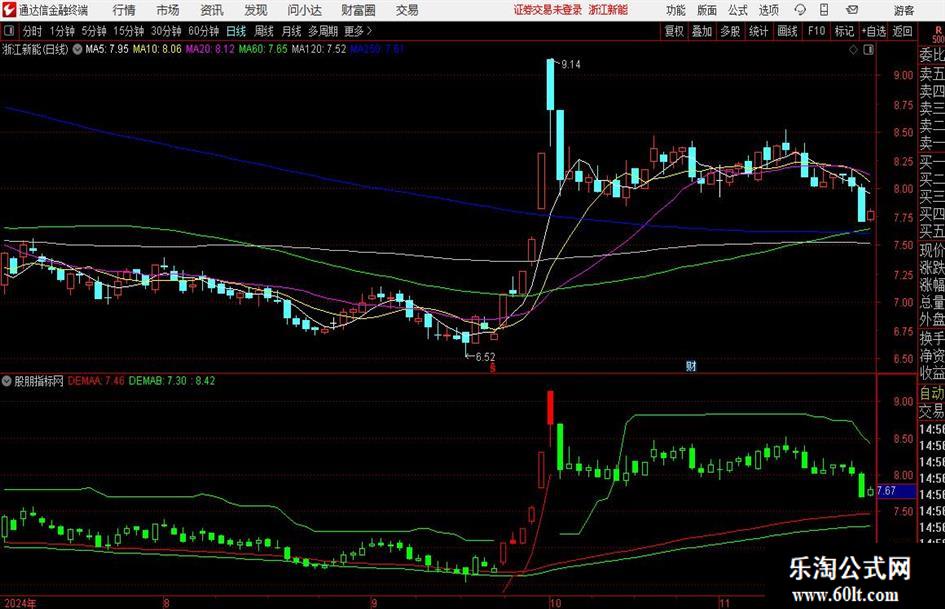Toggle the side panel icon at chart top right
The image size is (945, 609).
(x=868, y=49)
